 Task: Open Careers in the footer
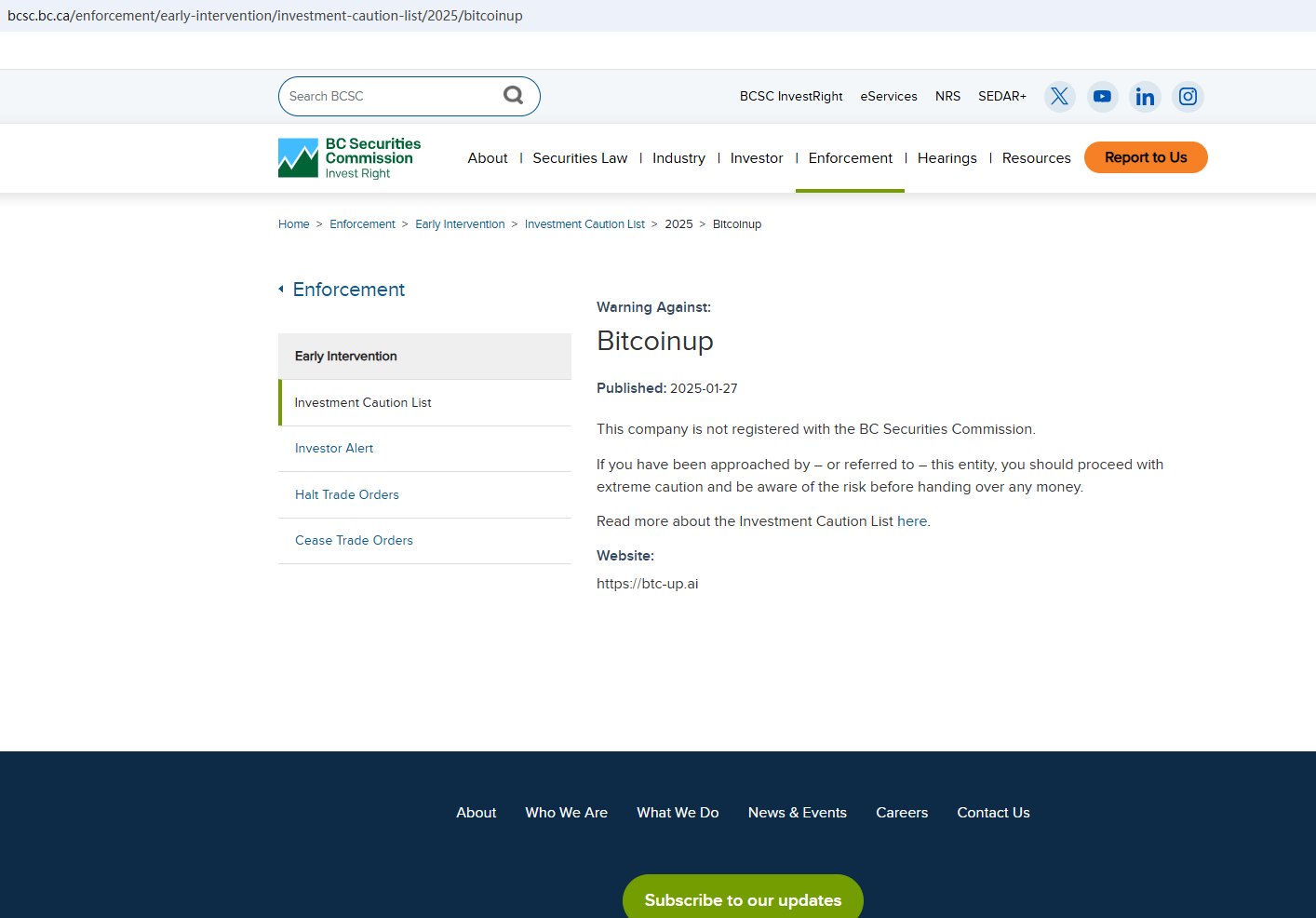click(x=902, y=813)
